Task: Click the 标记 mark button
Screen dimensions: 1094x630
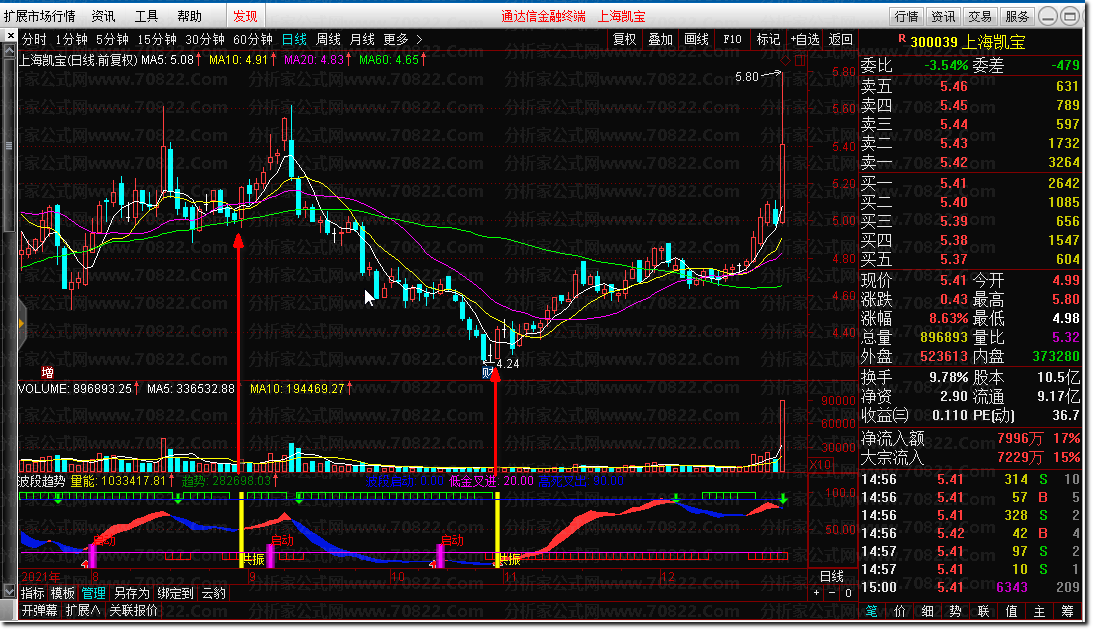Action: [768, 39]
